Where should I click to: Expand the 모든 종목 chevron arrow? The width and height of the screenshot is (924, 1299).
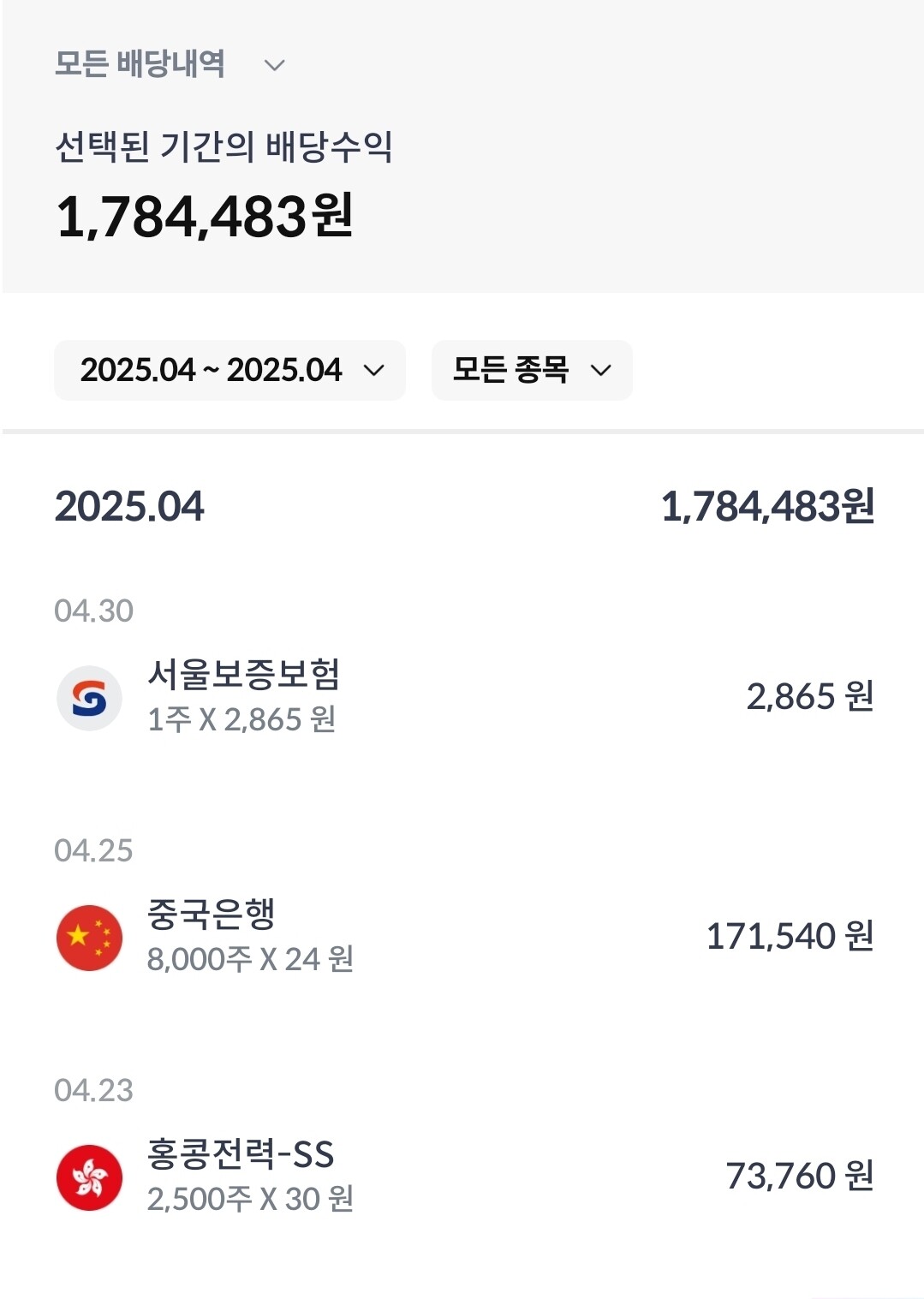pos(601,370)
